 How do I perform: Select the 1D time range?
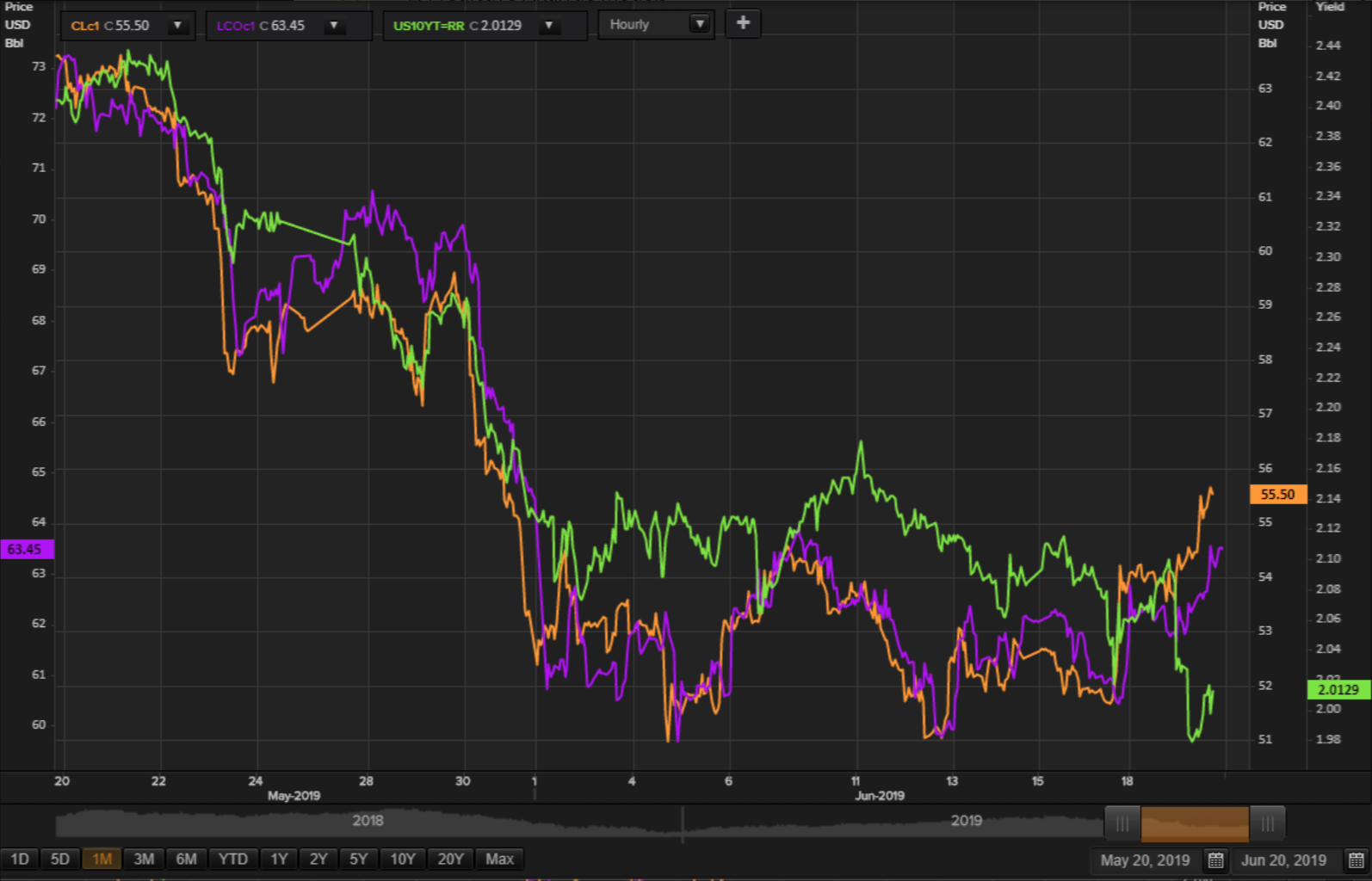[20, 859]
